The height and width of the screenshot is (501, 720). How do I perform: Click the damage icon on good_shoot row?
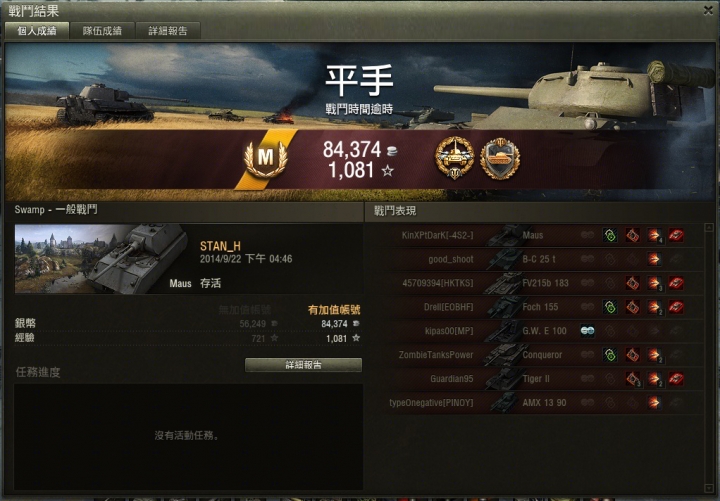click(x=654, y=259)
